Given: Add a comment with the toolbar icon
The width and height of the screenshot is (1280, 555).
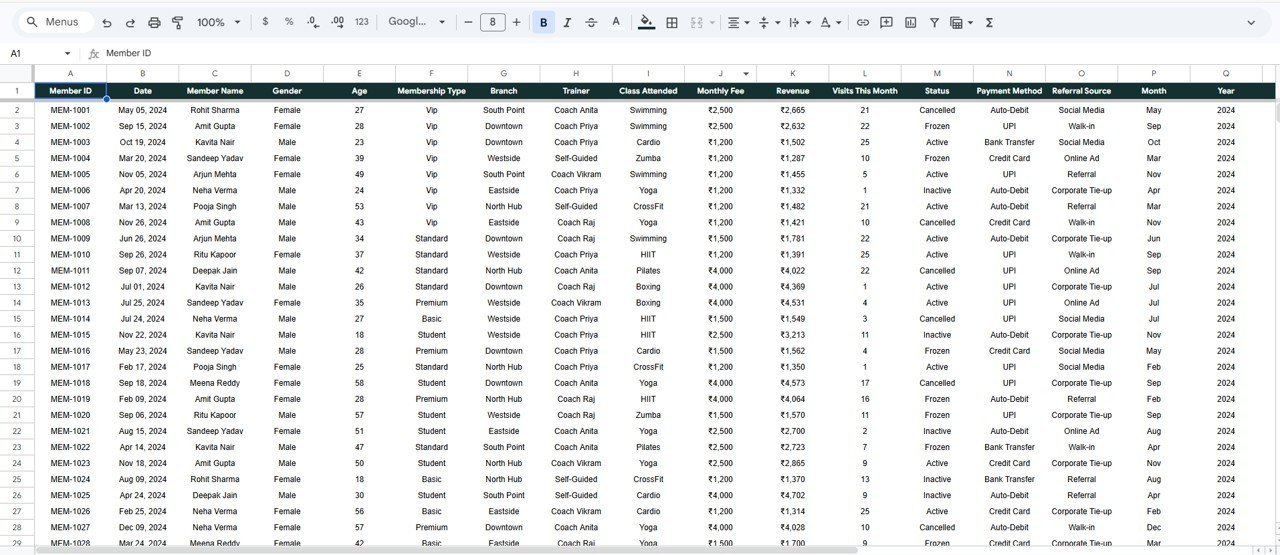Looking at the screenshot, I should (x=886, y=22).
